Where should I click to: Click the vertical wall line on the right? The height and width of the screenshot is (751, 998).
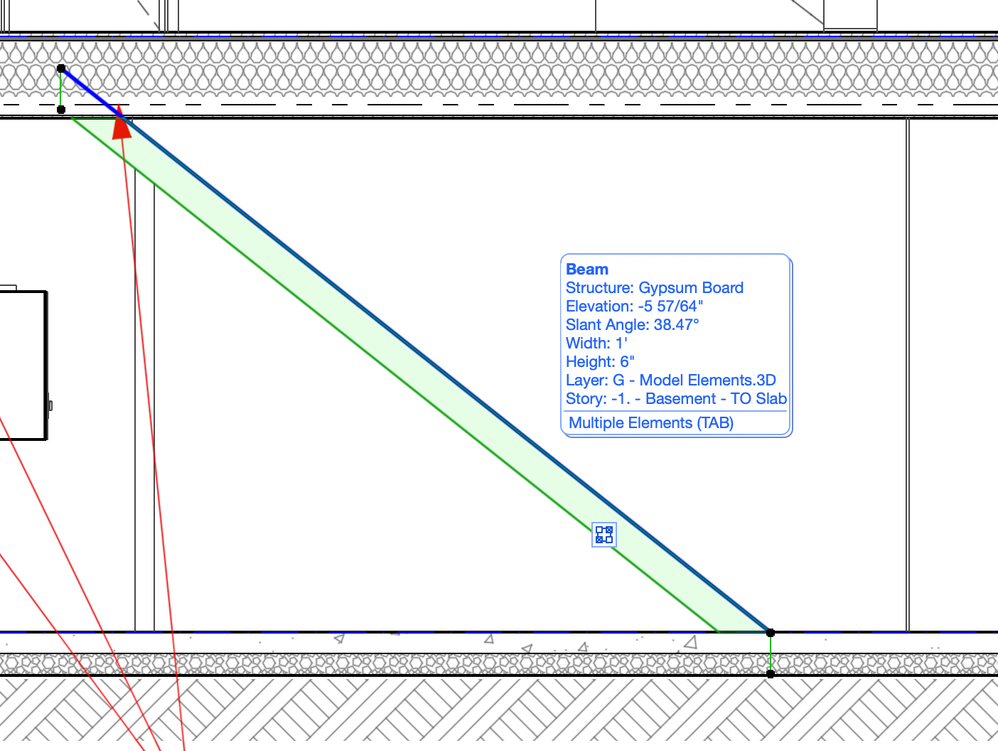pyautogui.click(x=906, y=350)
